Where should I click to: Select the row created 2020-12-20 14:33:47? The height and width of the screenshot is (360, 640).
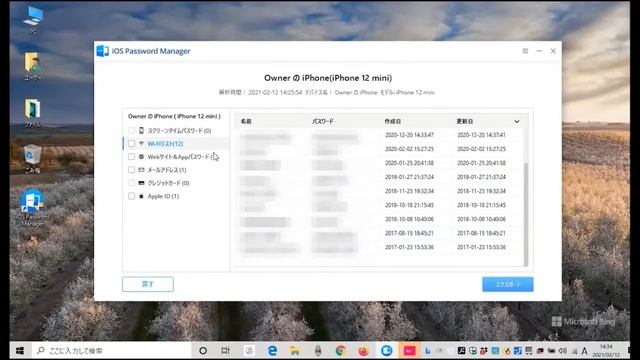click(379, 135)
